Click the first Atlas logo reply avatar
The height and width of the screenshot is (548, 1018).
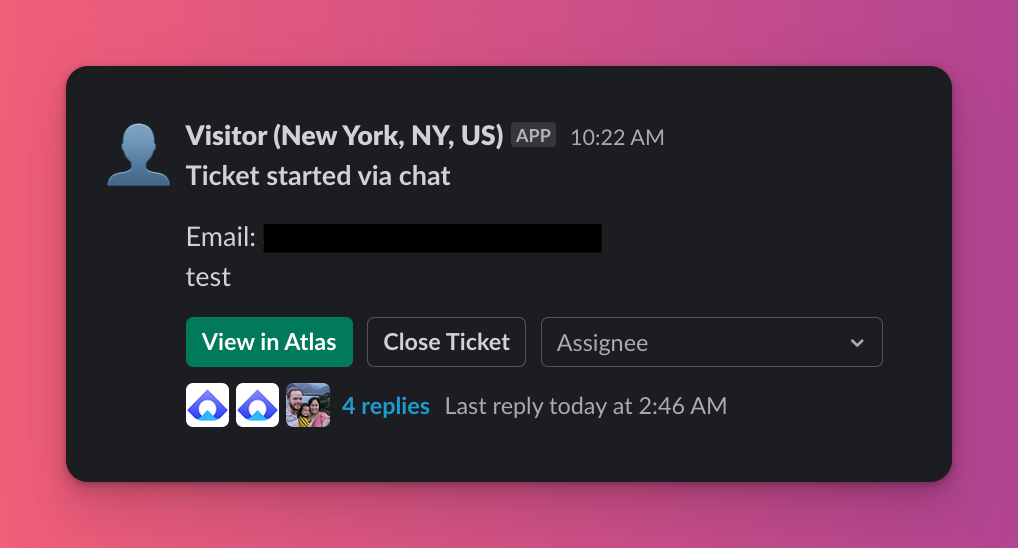(x=208, y=405)
